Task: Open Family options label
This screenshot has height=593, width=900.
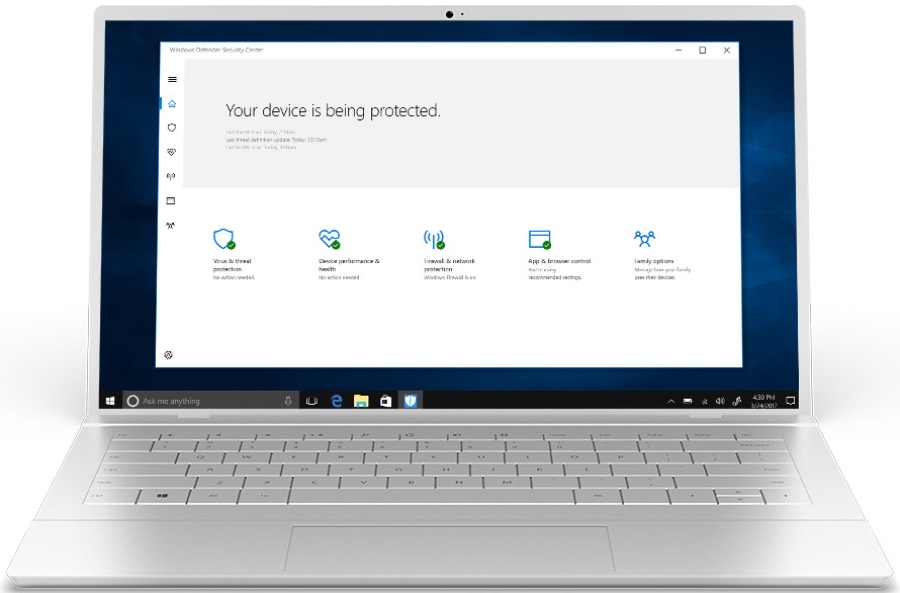Action: [x=654, y=261]
